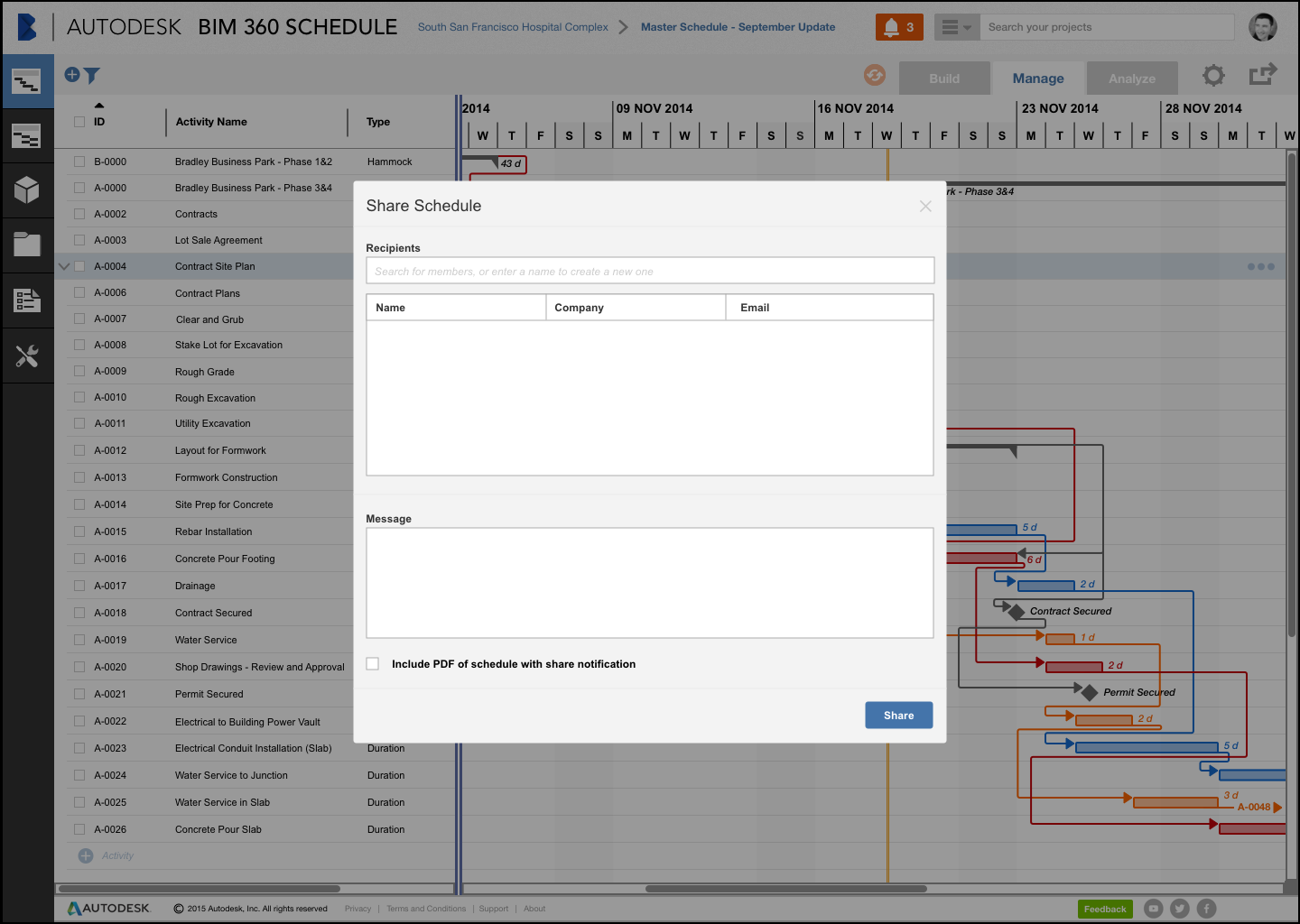The image size is (1300, 924).
Task: Click the activity table horizontal scrollbar
Action: (x=200, y=889)
